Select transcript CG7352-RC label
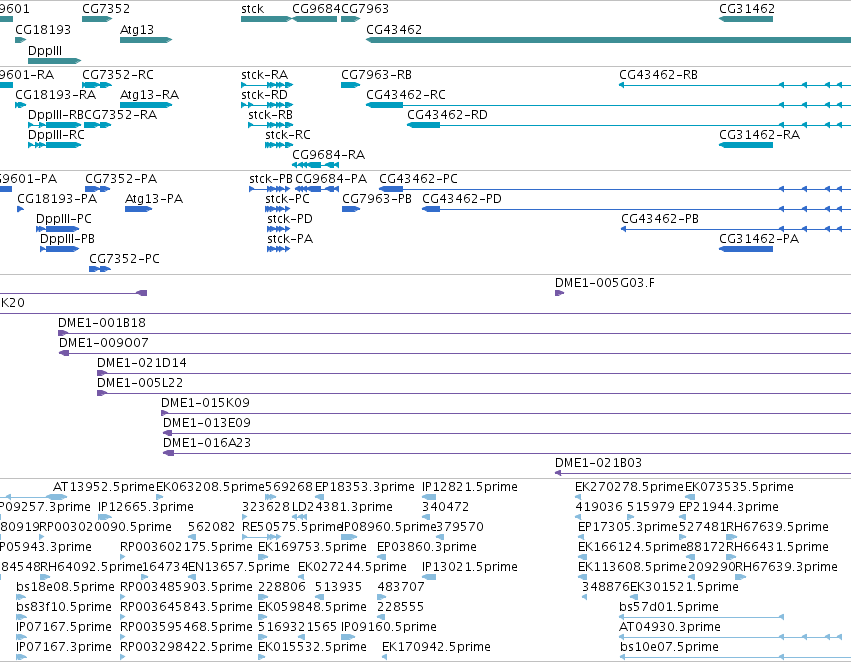The image size is (851, 662). [x=118, y=74]
